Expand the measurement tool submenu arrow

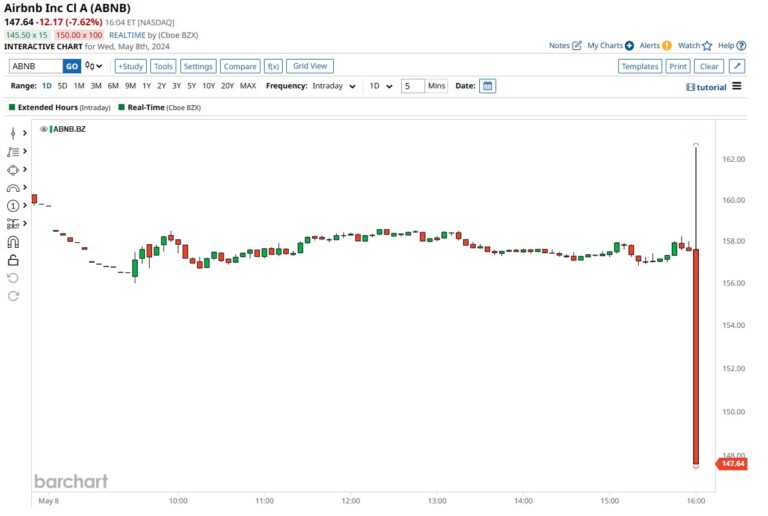25,224
